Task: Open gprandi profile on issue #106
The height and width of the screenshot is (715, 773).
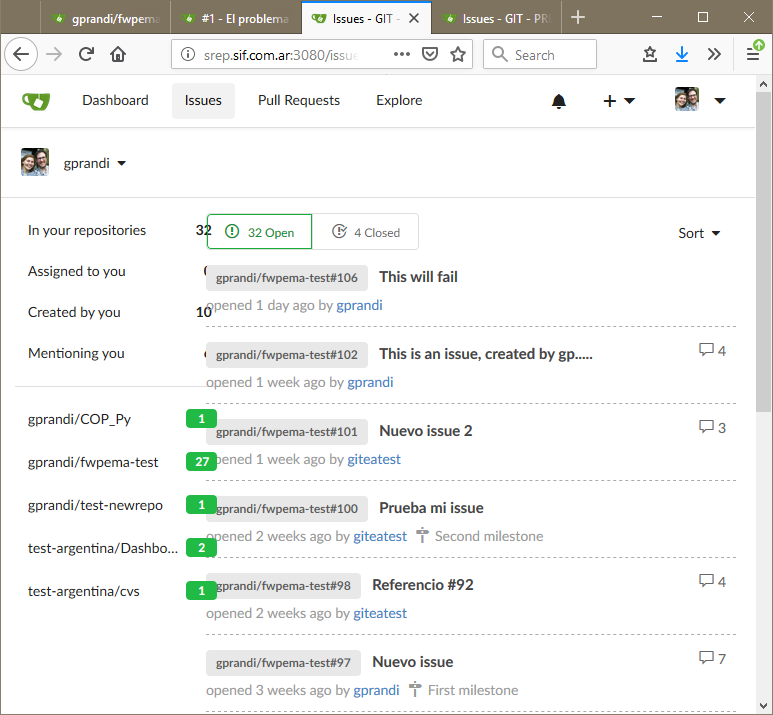Action: (x=359, y=305)
